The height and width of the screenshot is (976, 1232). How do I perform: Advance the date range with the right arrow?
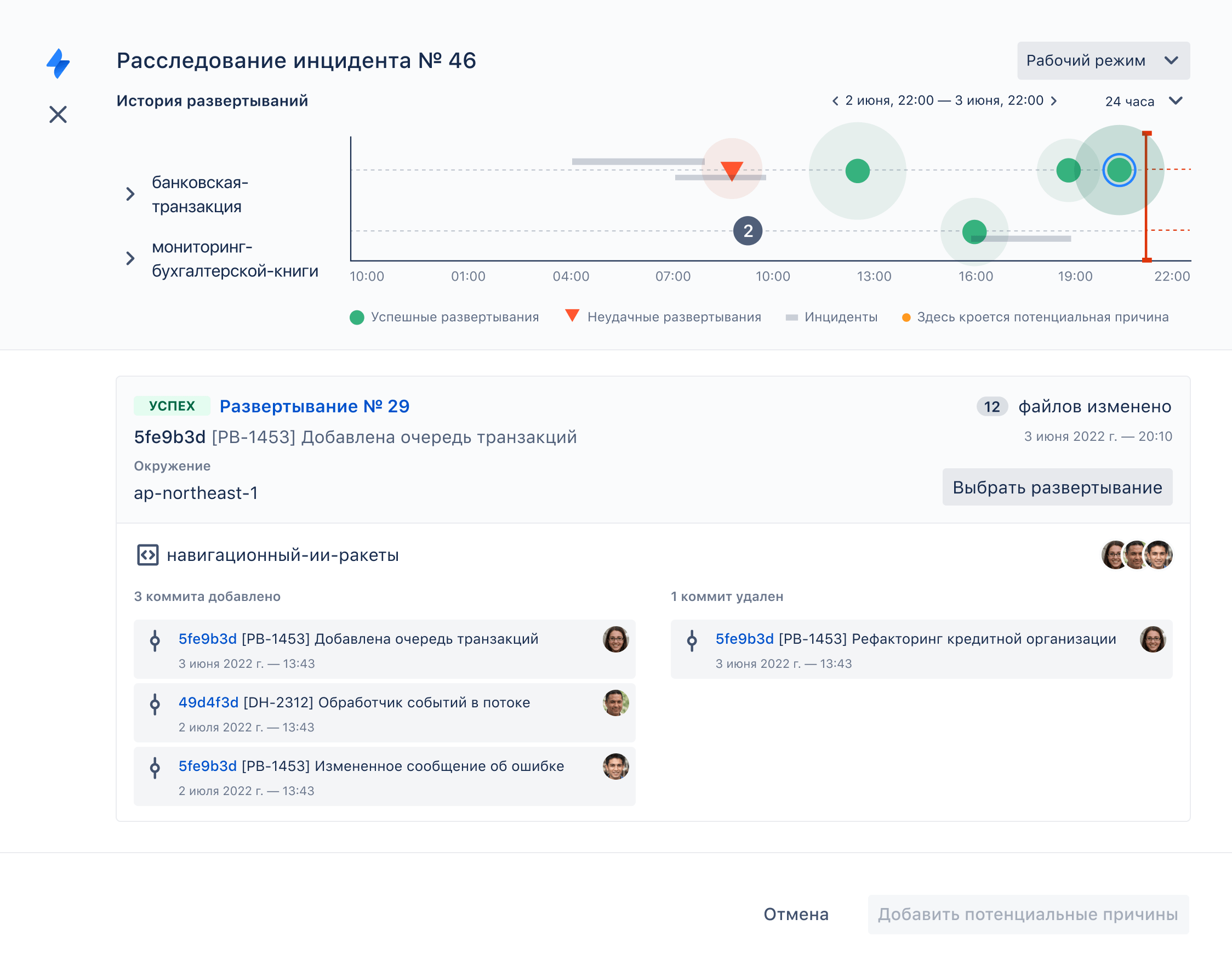click(1054, 100)
